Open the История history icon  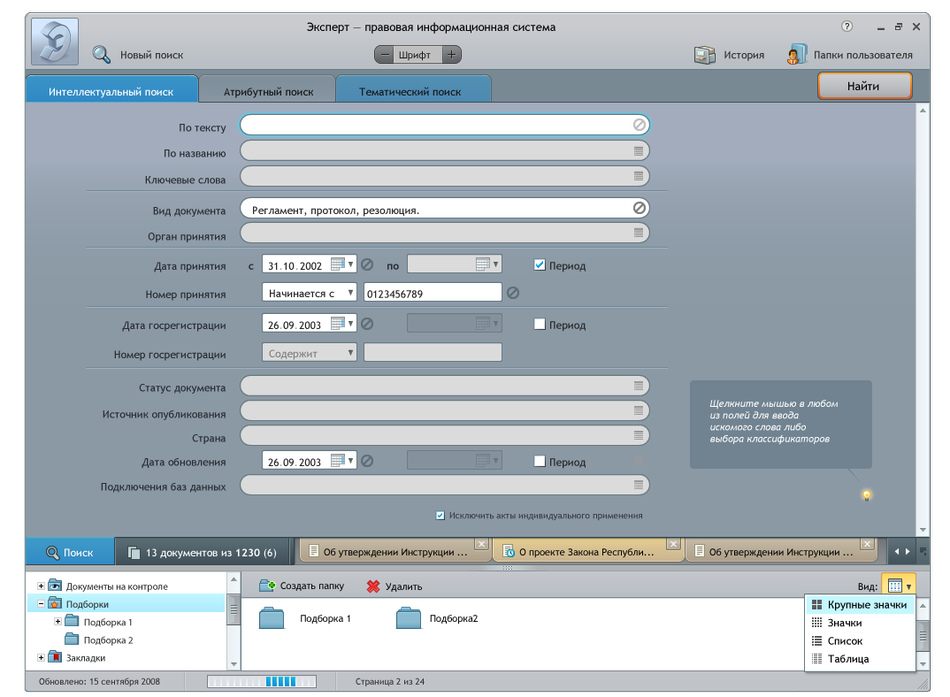pos(705,55)
